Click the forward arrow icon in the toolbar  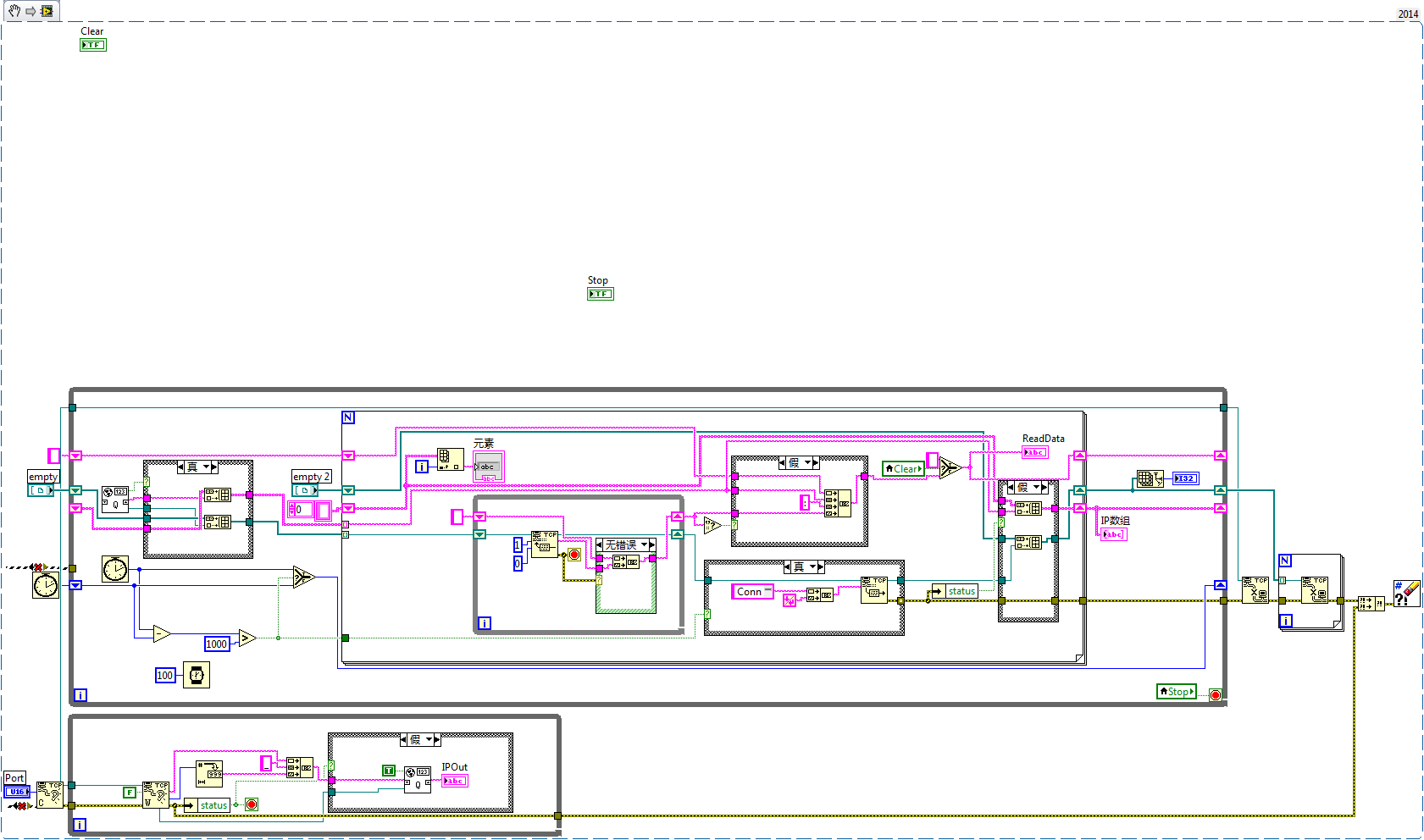pyautogui.click(x=29, y=11)
